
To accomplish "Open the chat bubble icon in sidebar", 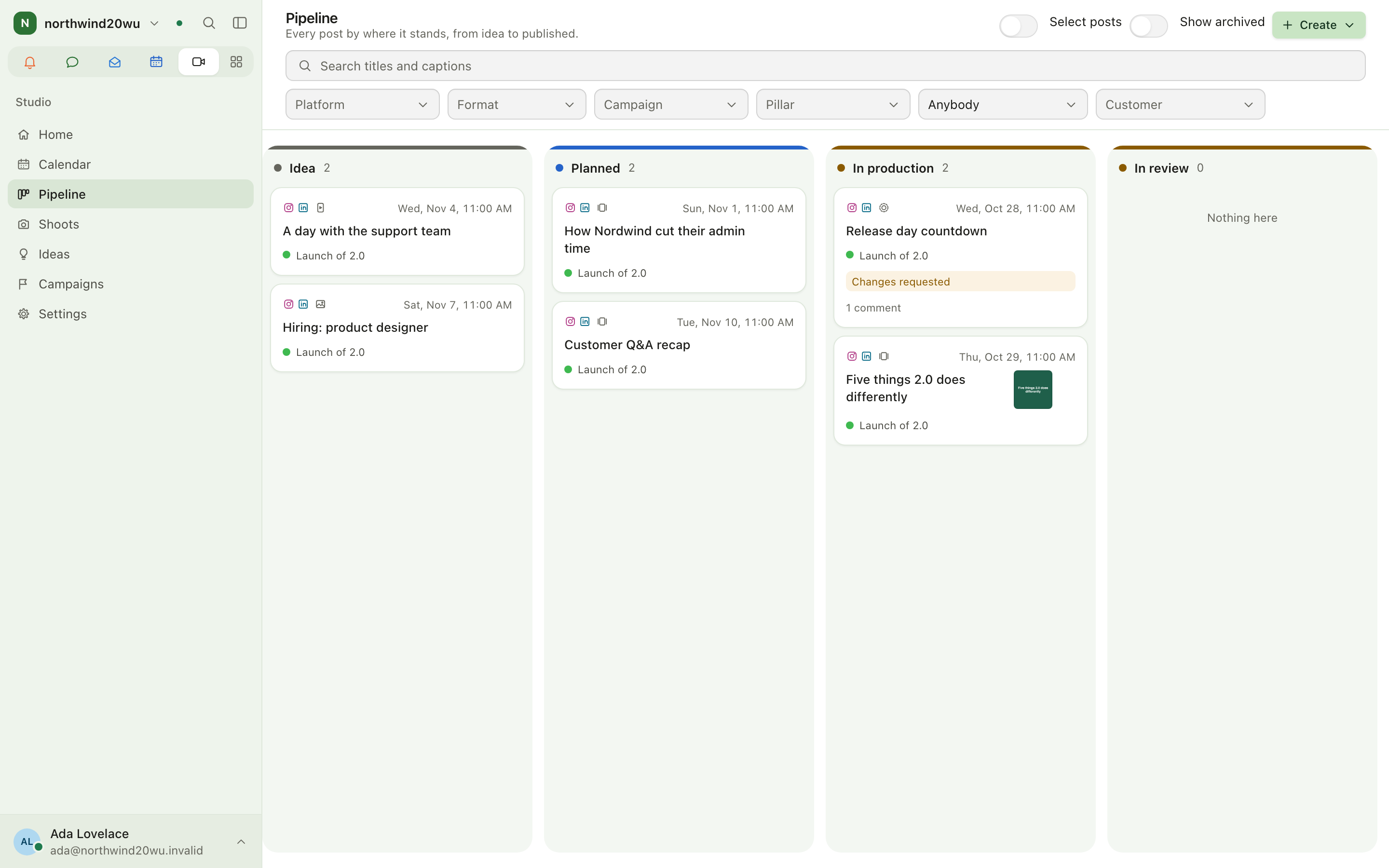I will click(72, 62).
